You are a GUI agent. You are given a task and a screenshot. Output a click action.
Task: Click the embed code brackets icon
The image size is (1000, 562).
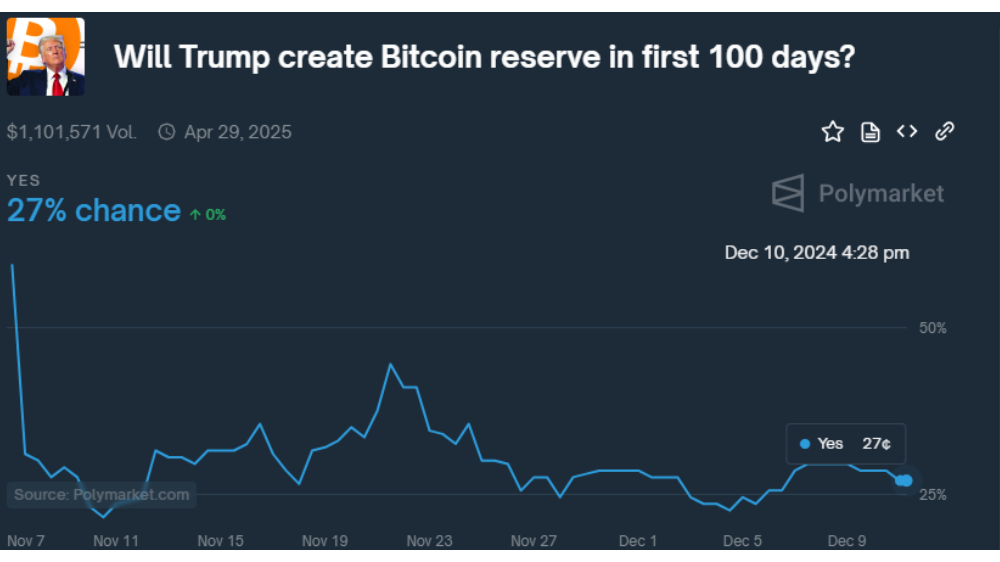click(x=907, y=131)
